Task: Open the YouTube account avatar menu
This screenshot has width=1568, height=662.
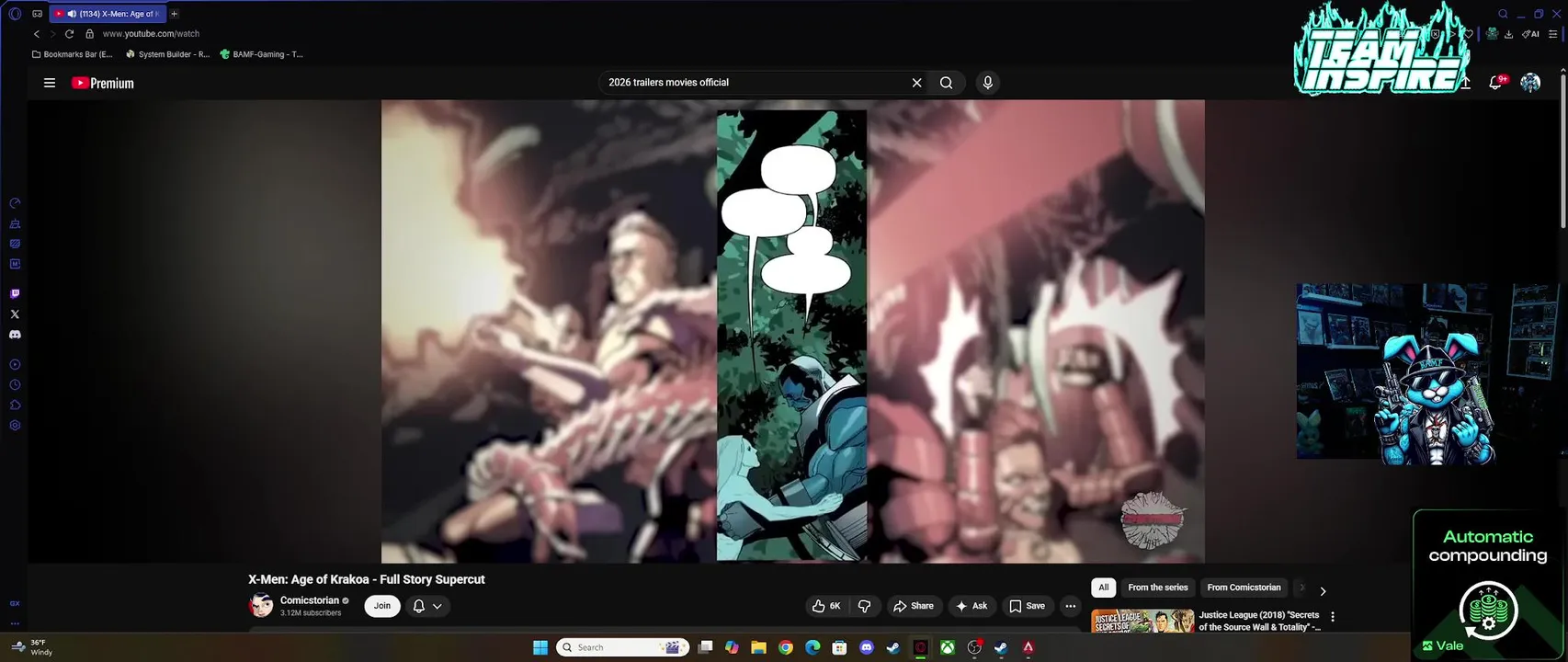Action: [x=1530, y=83]
